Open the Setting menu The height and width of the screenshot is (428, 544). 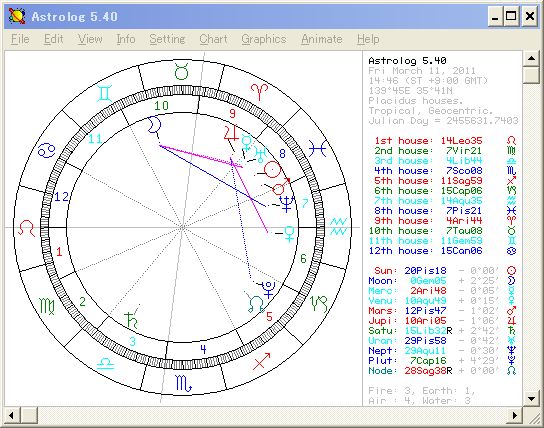167,39
